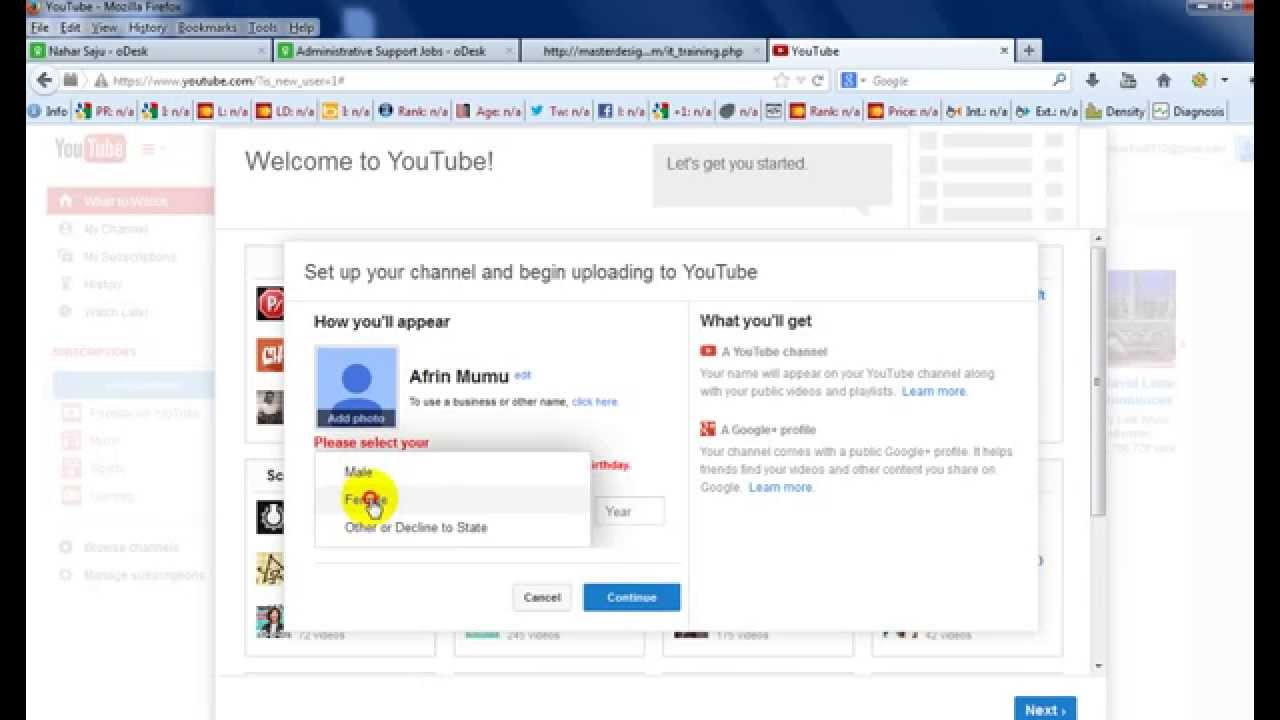This screenshot has height=720, width=1280.
Task: Choose Female in the gender dropdown
Action: [x=453, y=500]
